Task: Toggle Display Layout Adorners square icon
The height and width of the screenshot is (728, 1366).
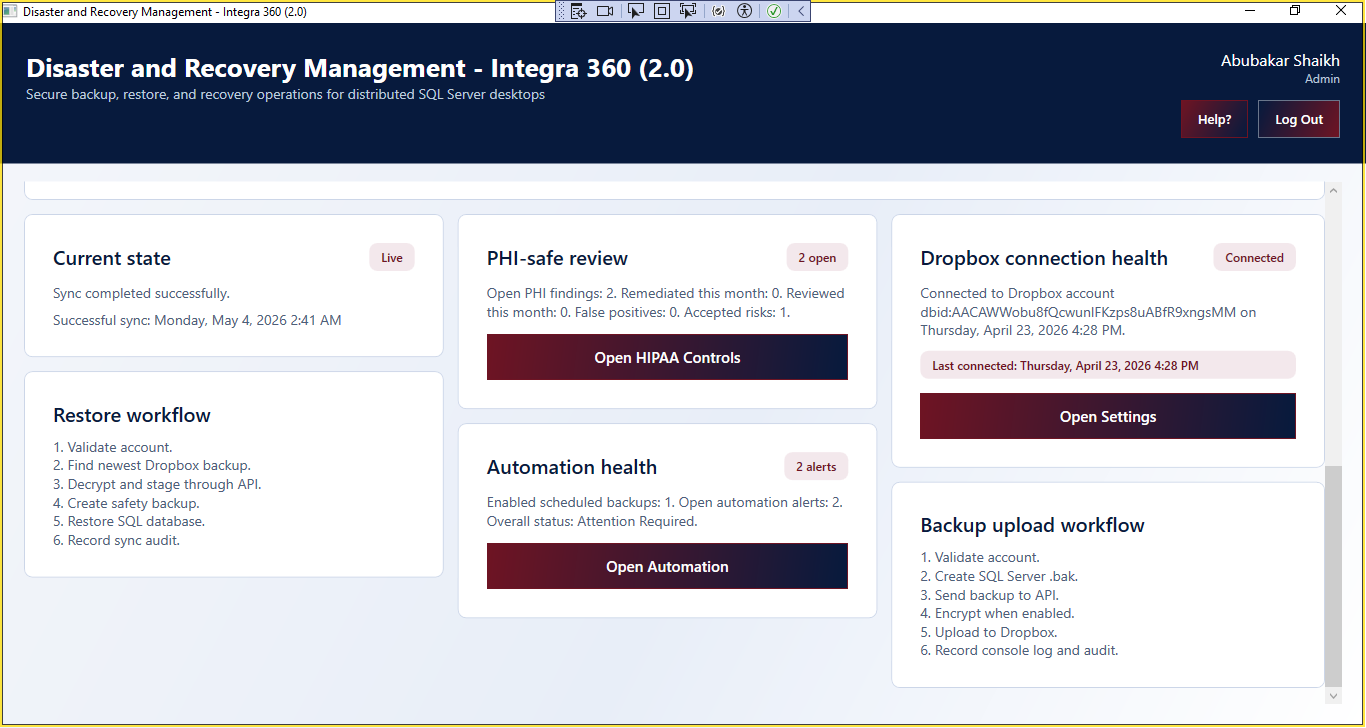Action: point(661,11)
